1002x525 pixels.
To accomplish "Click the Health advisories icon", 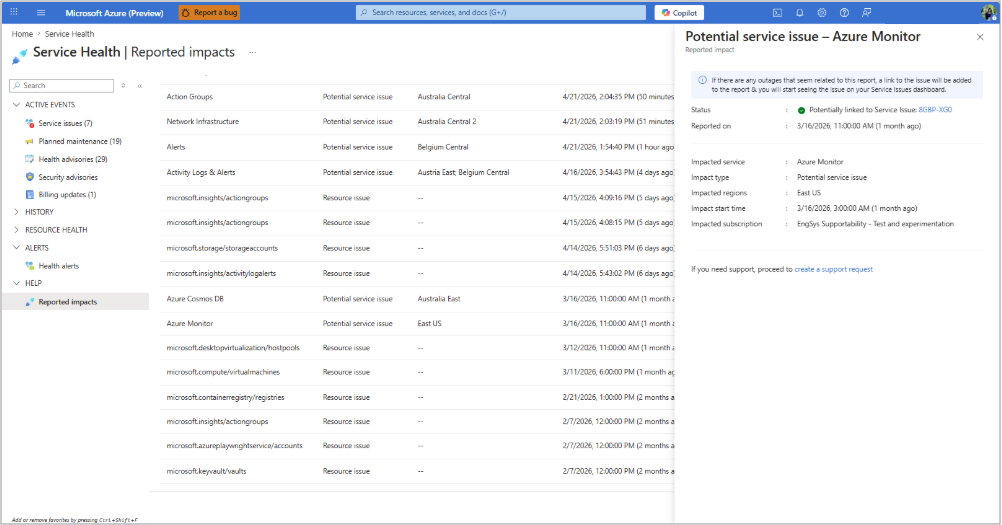I will coord(29,159).
